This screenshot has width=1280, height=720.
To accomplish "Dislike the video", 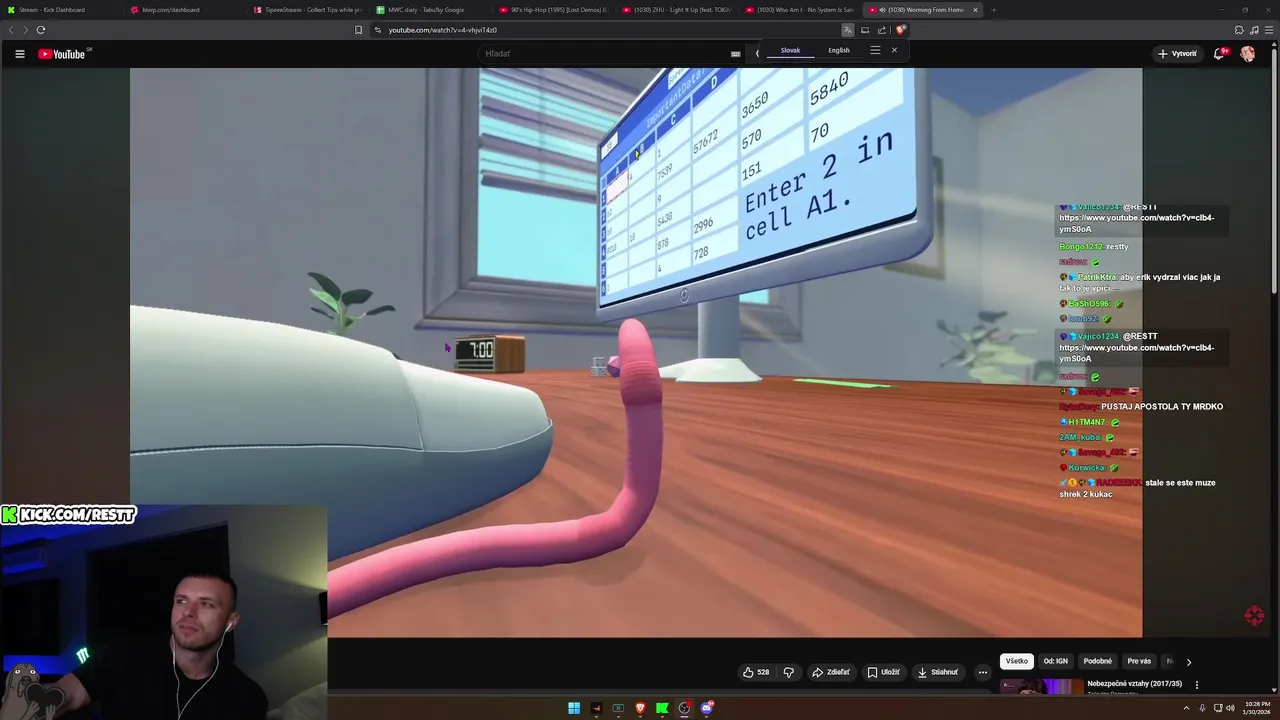I will click(788, 672).
